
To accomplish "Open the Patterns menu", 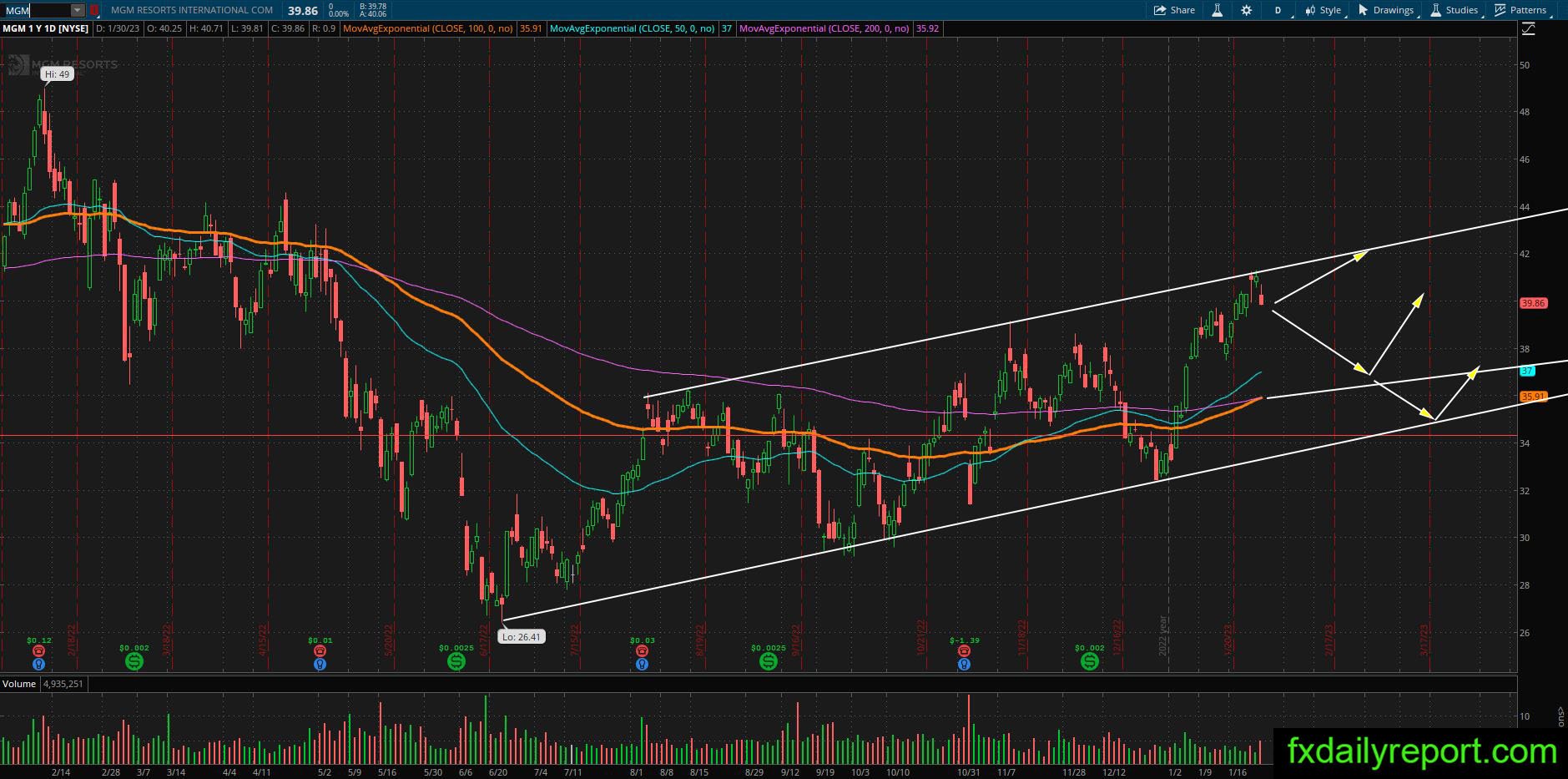I will (x=1521, y=10).
